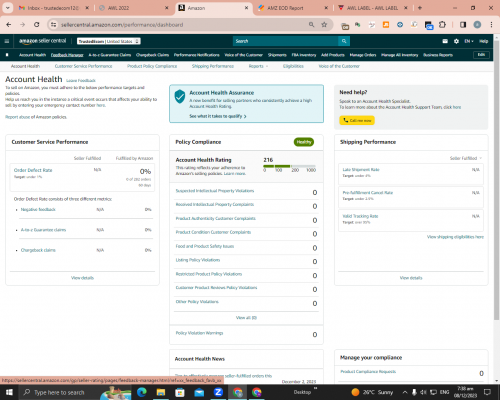Click the zoom magnifier icon in address bar

(311, 25)
